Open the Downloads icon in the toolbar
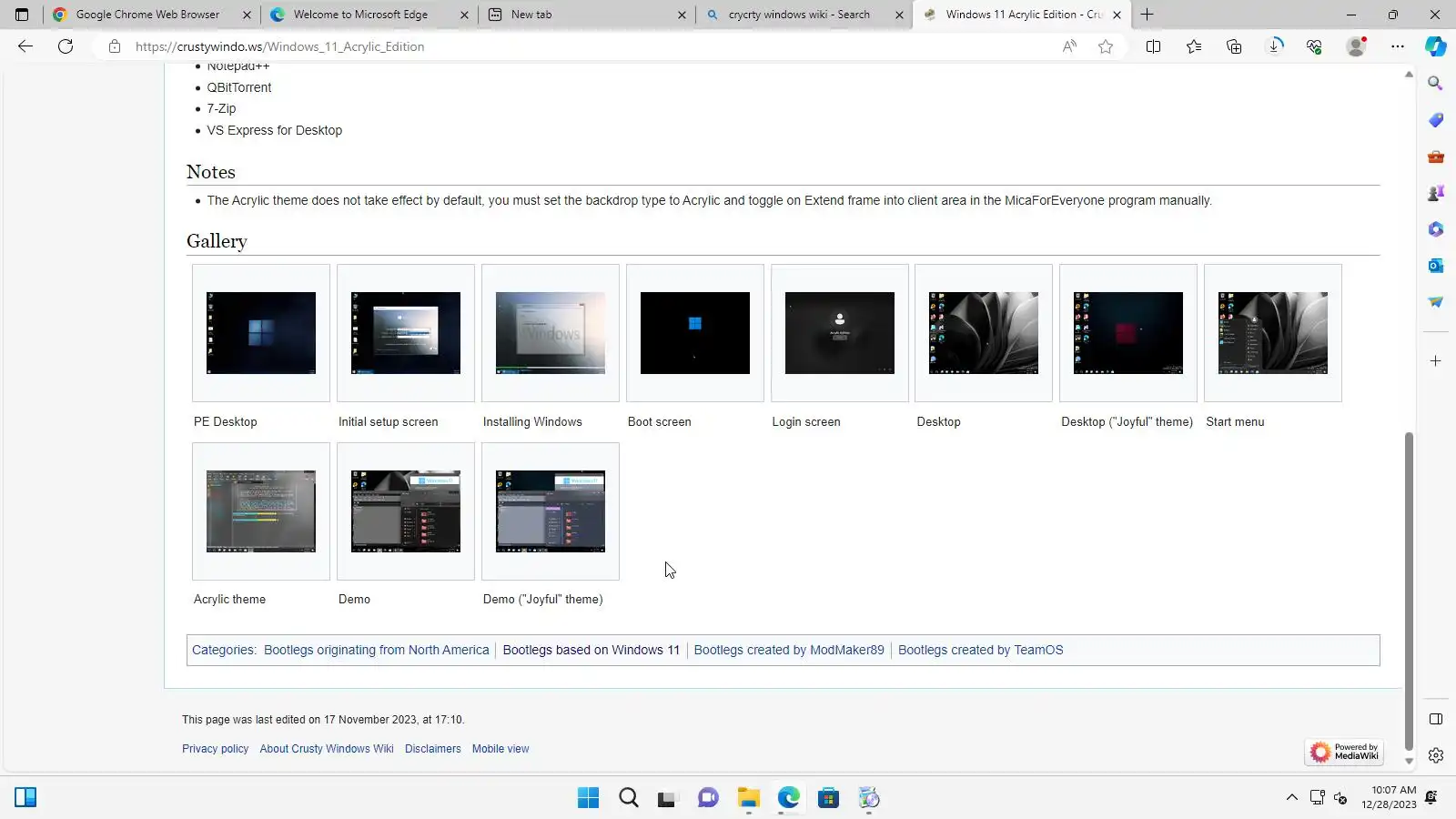 tap(1275, 46)
